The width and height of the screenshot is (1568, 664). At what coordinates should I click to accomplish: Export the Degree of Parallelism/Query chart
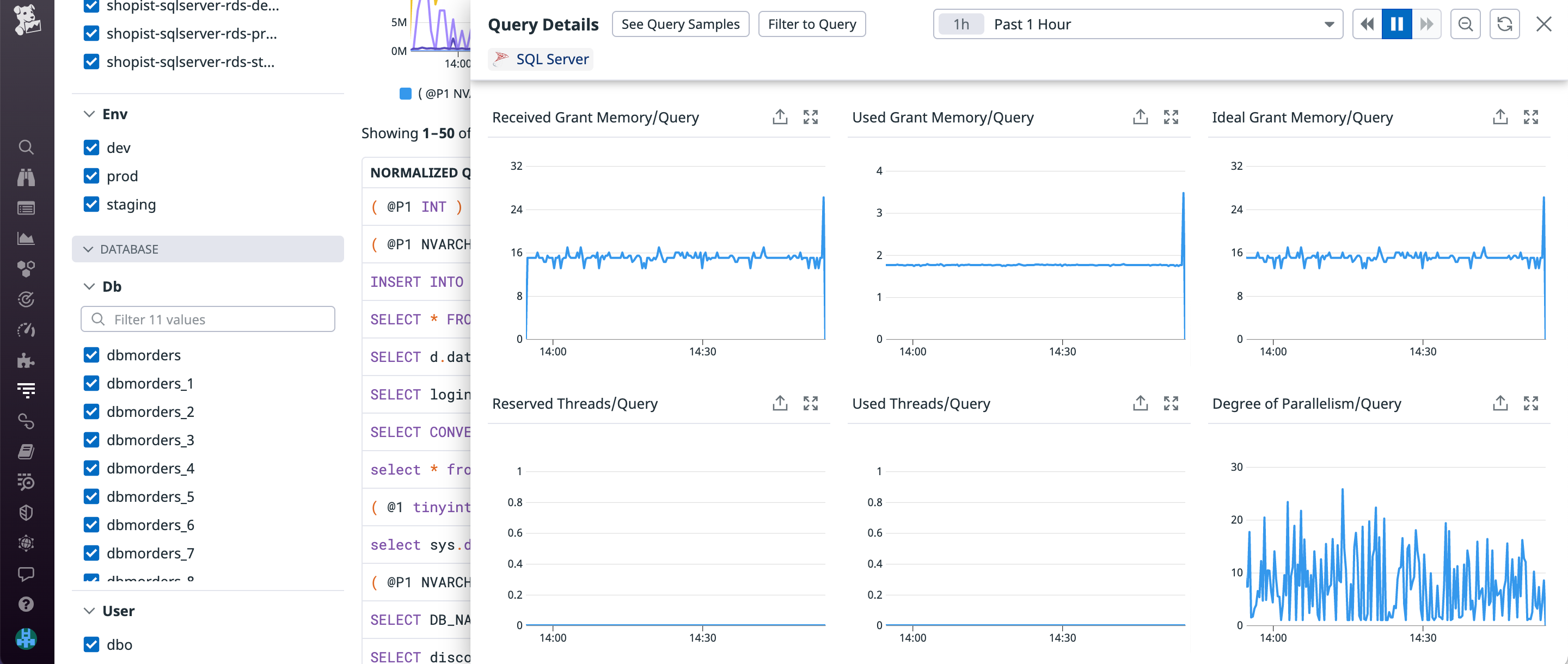point(1500,403)
